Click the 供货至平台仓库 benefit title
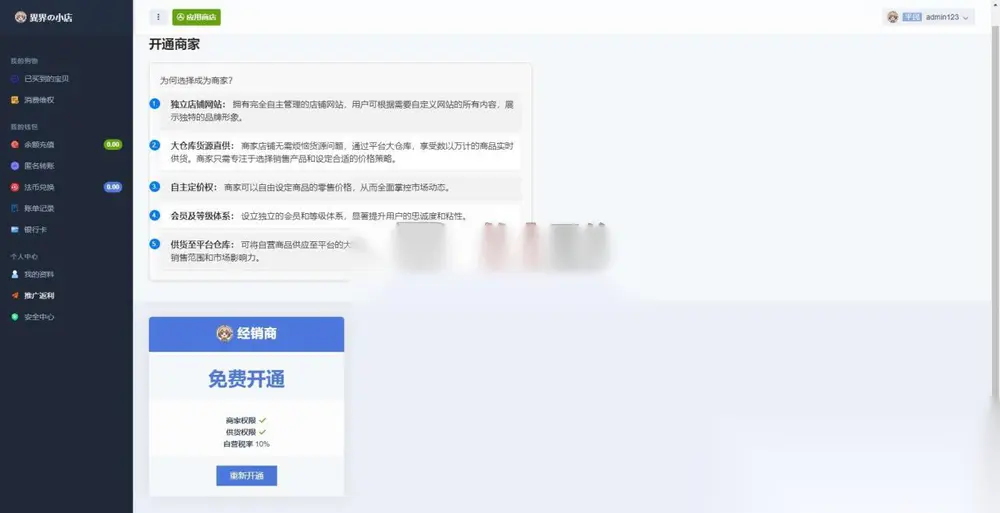The image size is (1000, 513). tap(202, 245)
